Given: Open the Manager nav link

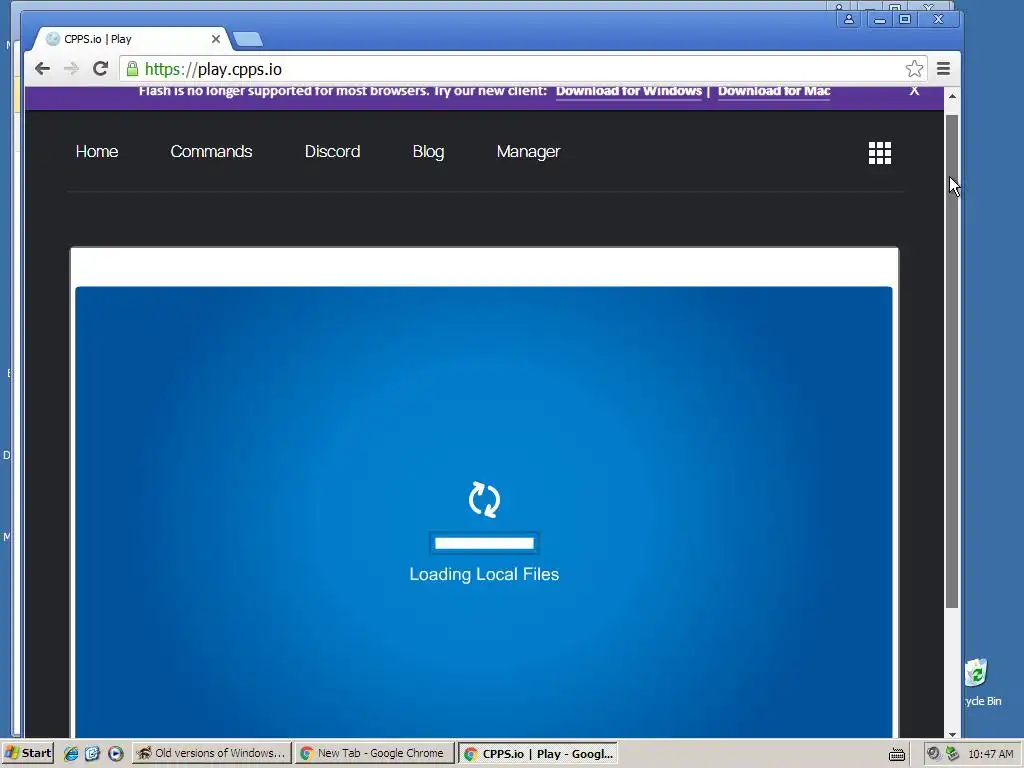Looking at the screenshot, I should (x=528, y=152).
